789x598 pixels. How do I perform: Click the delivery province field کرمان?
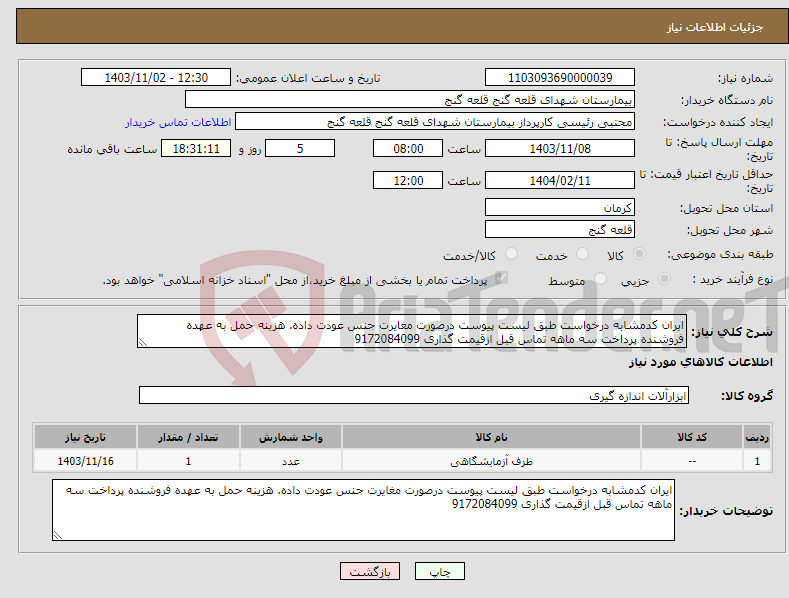(x=560, y=207)
